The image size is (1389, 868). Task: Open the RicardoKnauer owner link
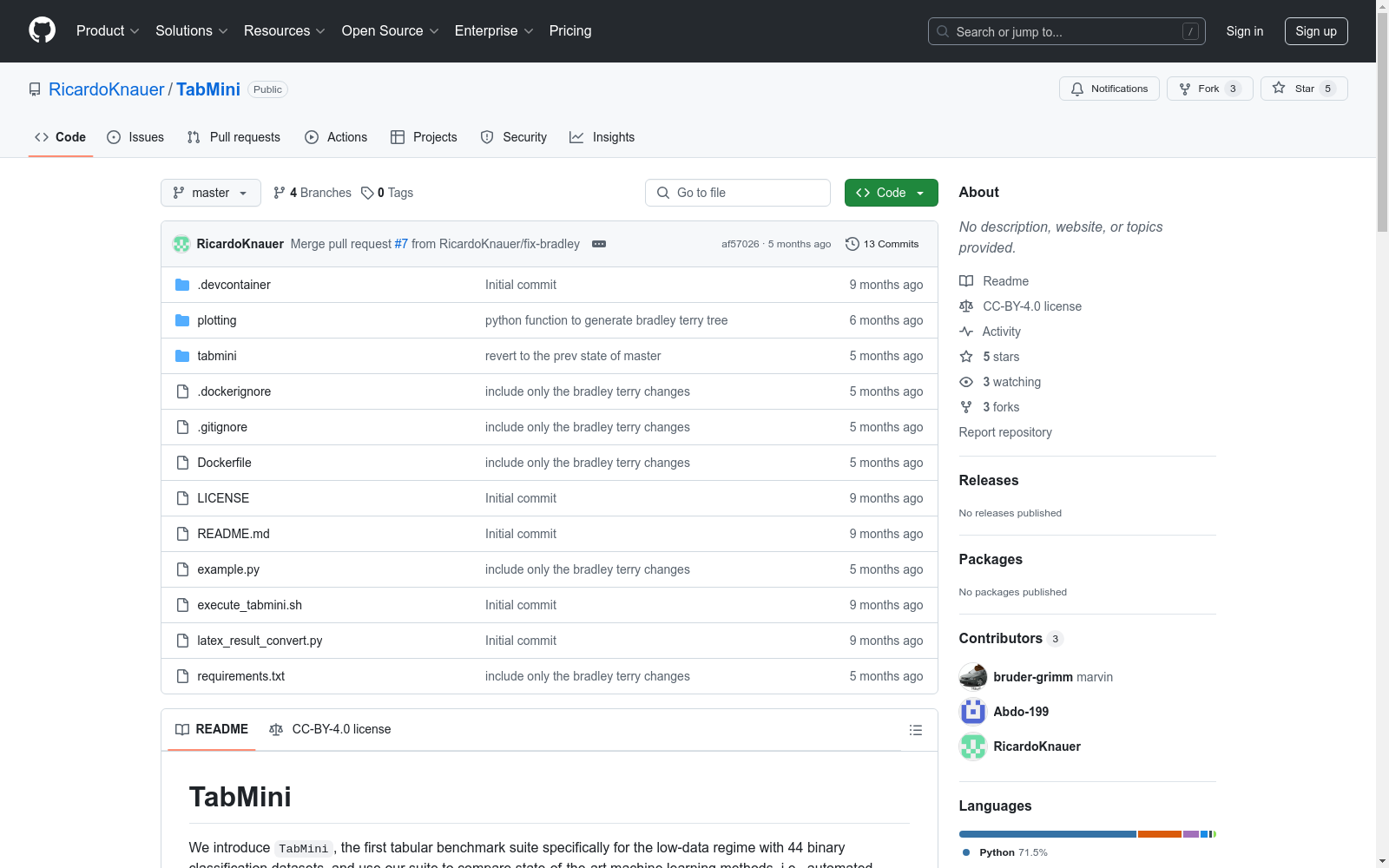pyautogui.click(x=106, y=89)
